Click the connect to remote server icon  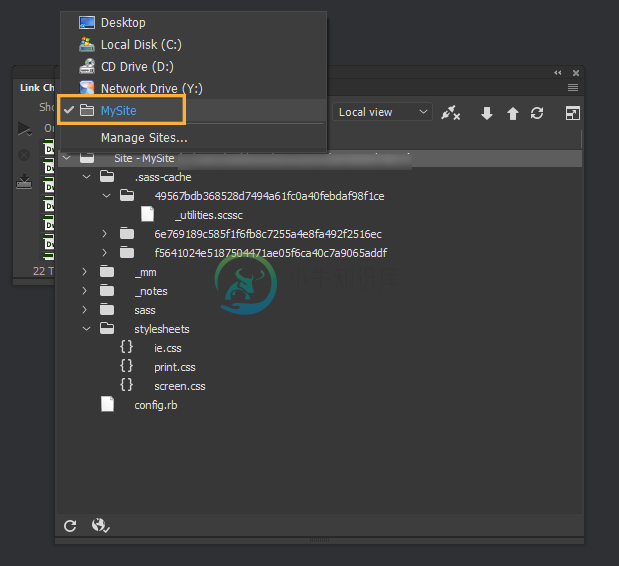point(450,113)
